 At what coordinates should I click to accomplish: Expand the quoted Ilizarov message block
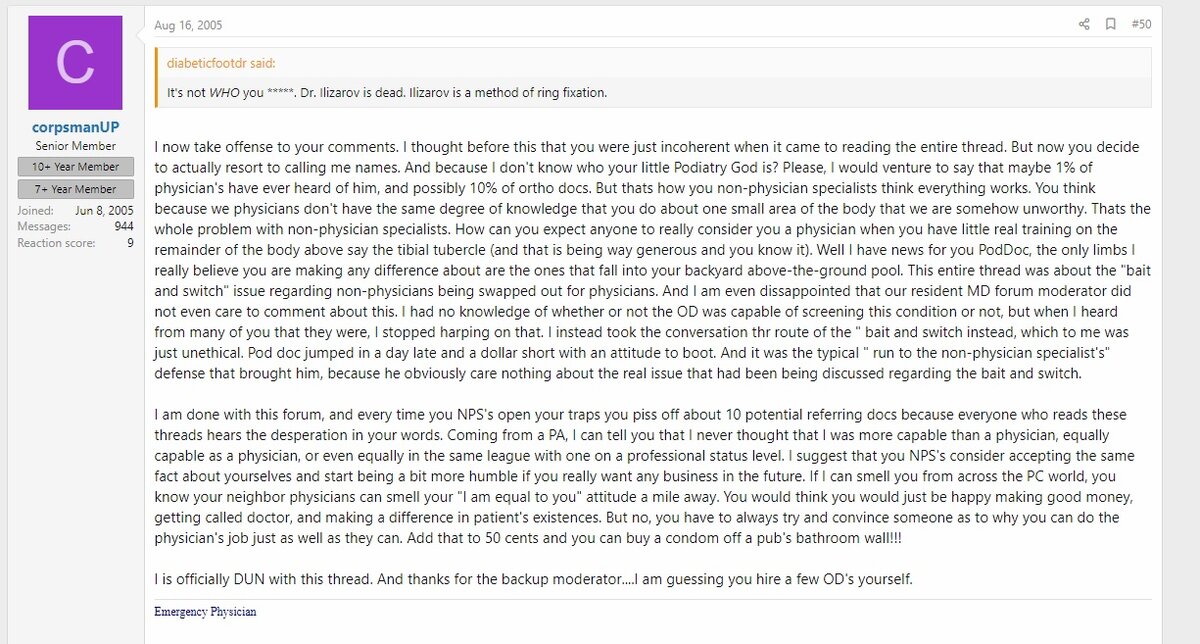click(x=387, y=93)
